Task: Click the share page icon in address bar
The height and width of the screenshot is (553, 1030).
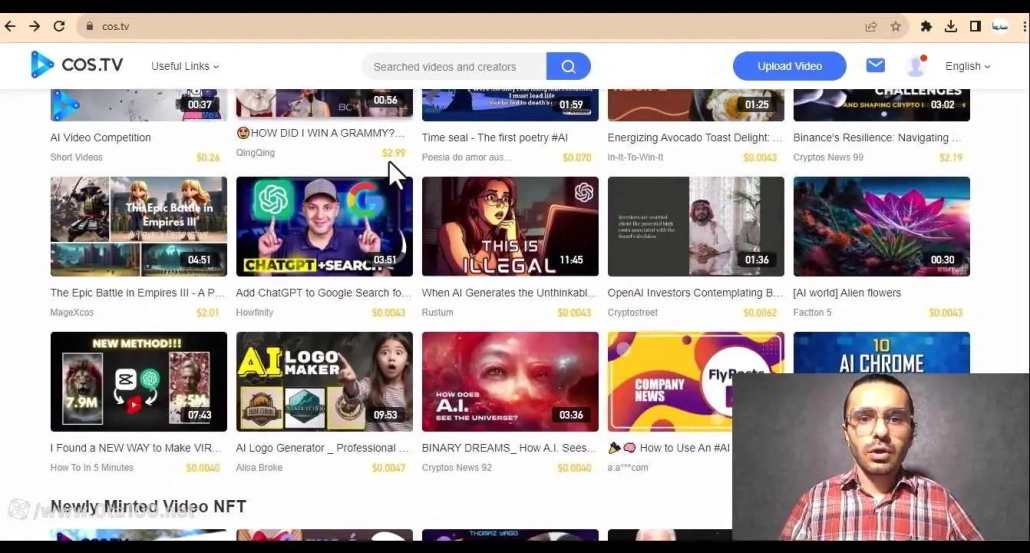Action: click(871, 27)
